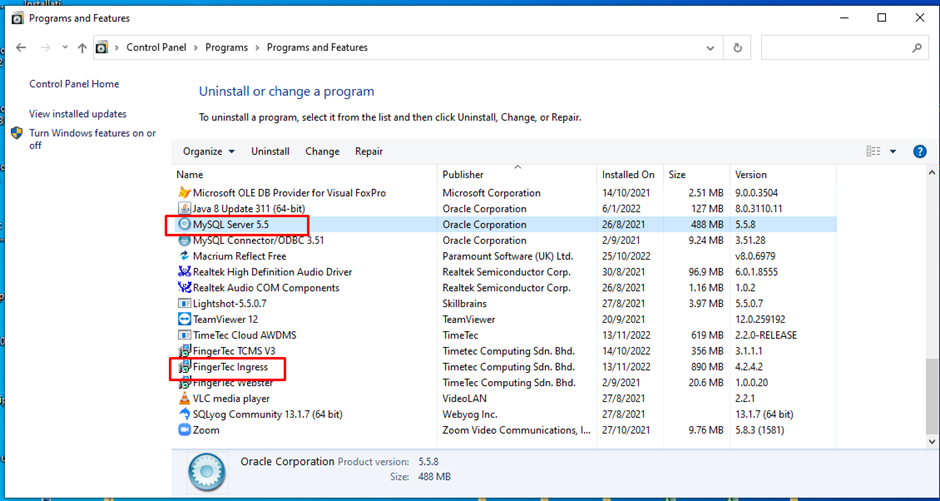Open the Help question mark icon
This screenshot has width=940, height=501.
pyautogui.click(x=920, y=152)
